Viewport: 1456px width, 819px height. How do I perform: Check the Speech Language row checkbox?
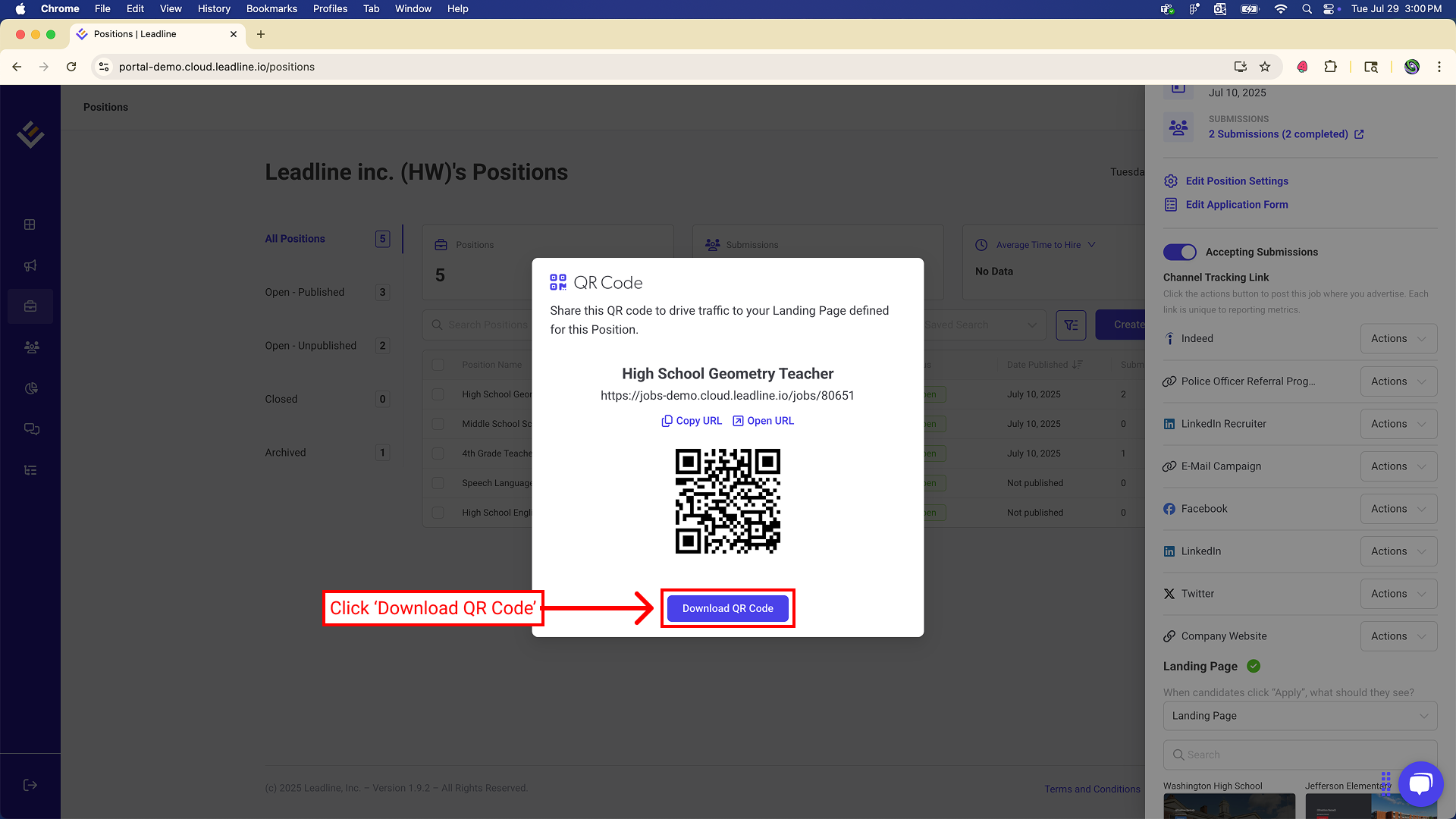click(438, 483)
